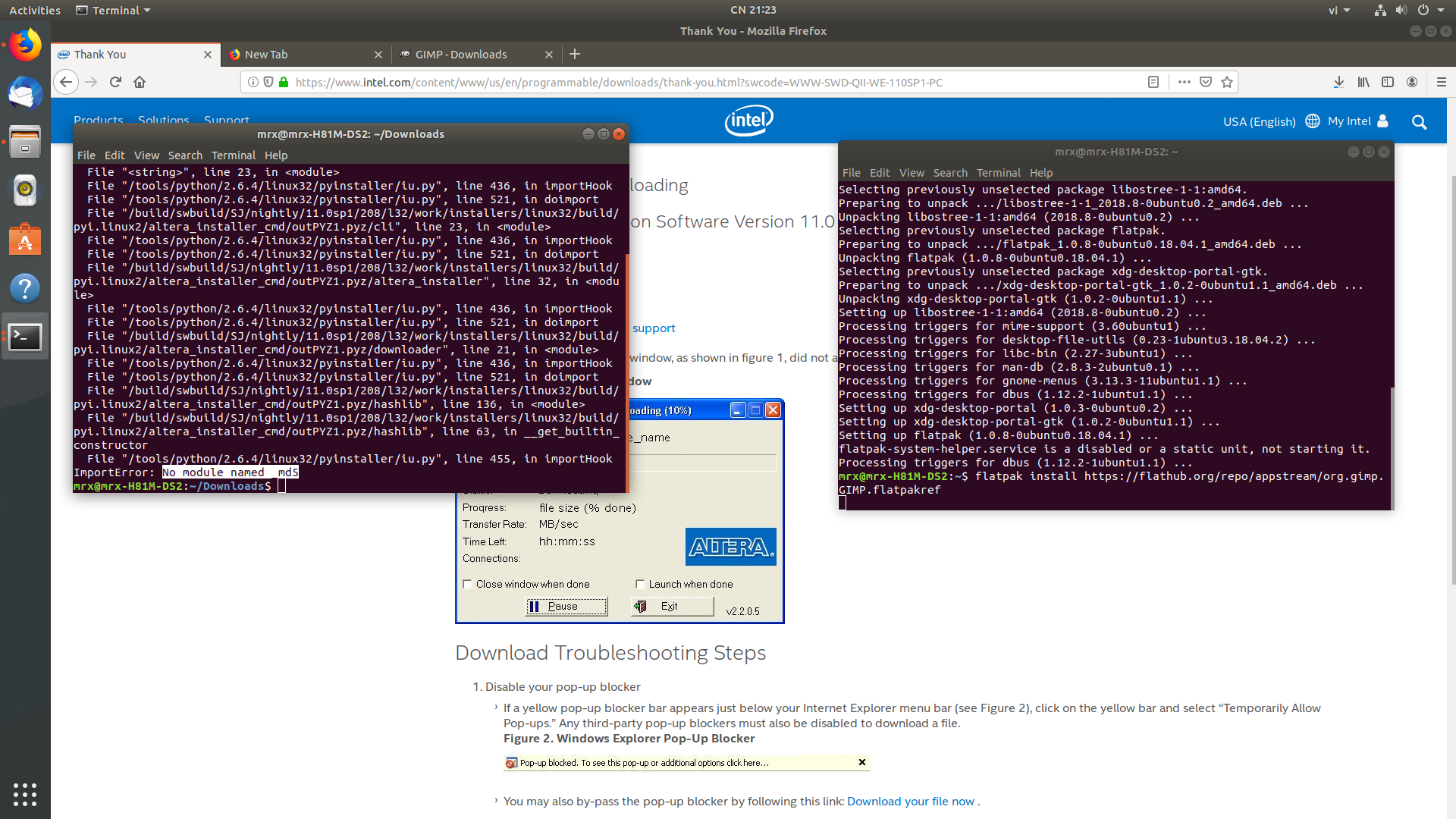
Task: Open Firefox account icon
Action: click(1412, 82)
